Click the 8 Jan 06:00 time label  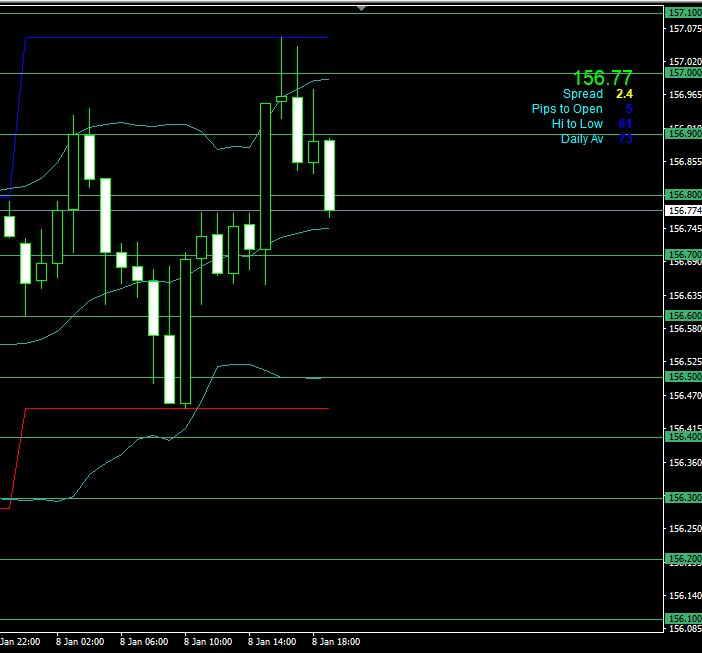tap(144, 642)
